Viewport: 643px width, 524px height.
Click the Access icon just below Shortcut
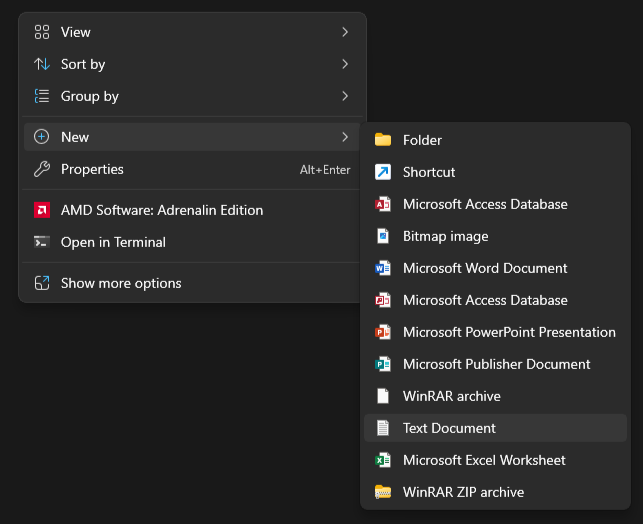pos(383,204)
